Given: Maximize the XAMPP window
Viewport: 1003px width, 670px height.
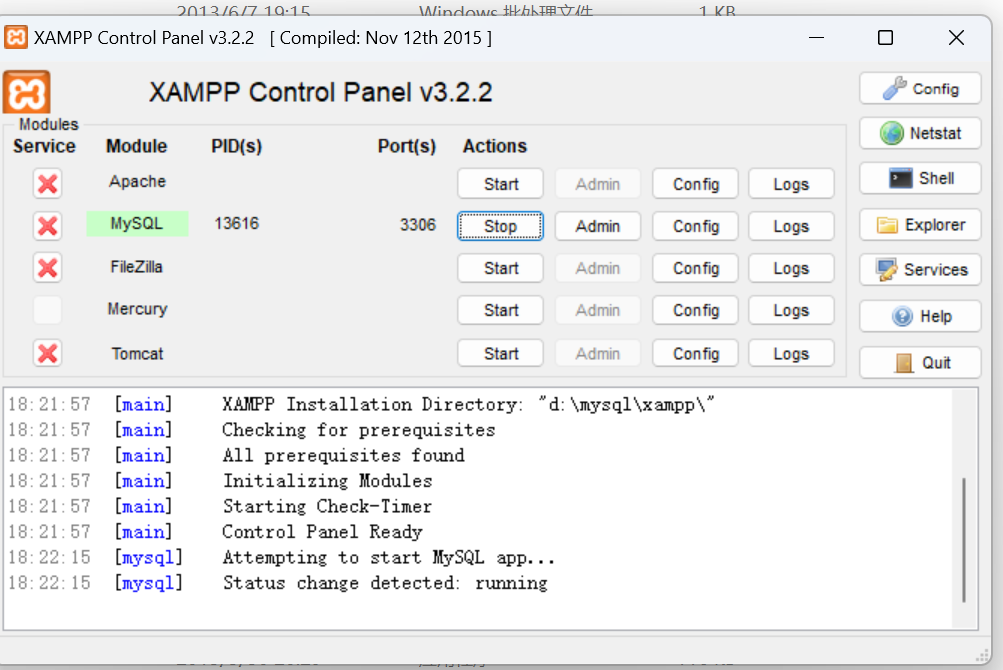Looking at the screenshot, I should point(885,38).
